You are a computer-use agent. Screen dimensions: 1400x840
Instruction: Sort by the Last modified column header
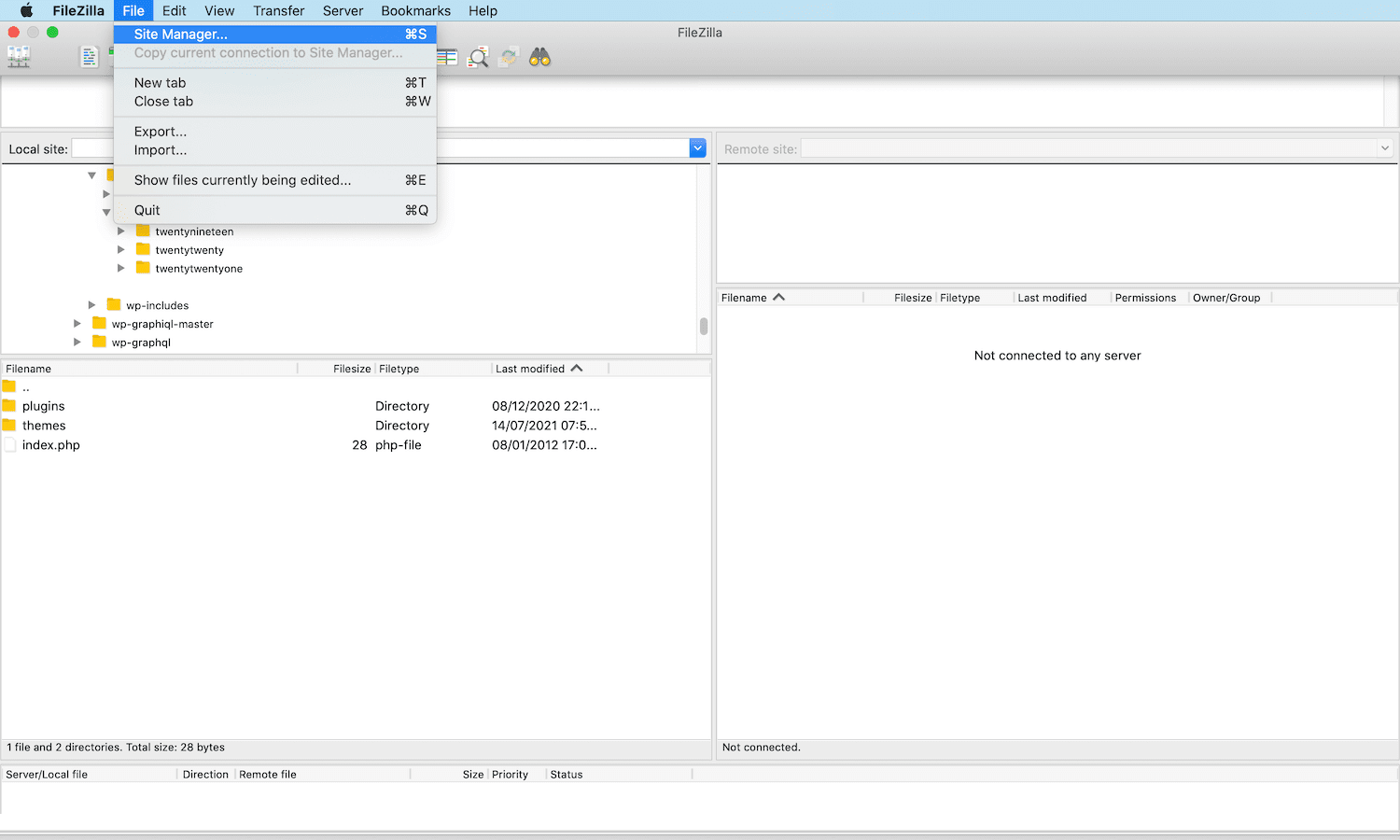532,368
